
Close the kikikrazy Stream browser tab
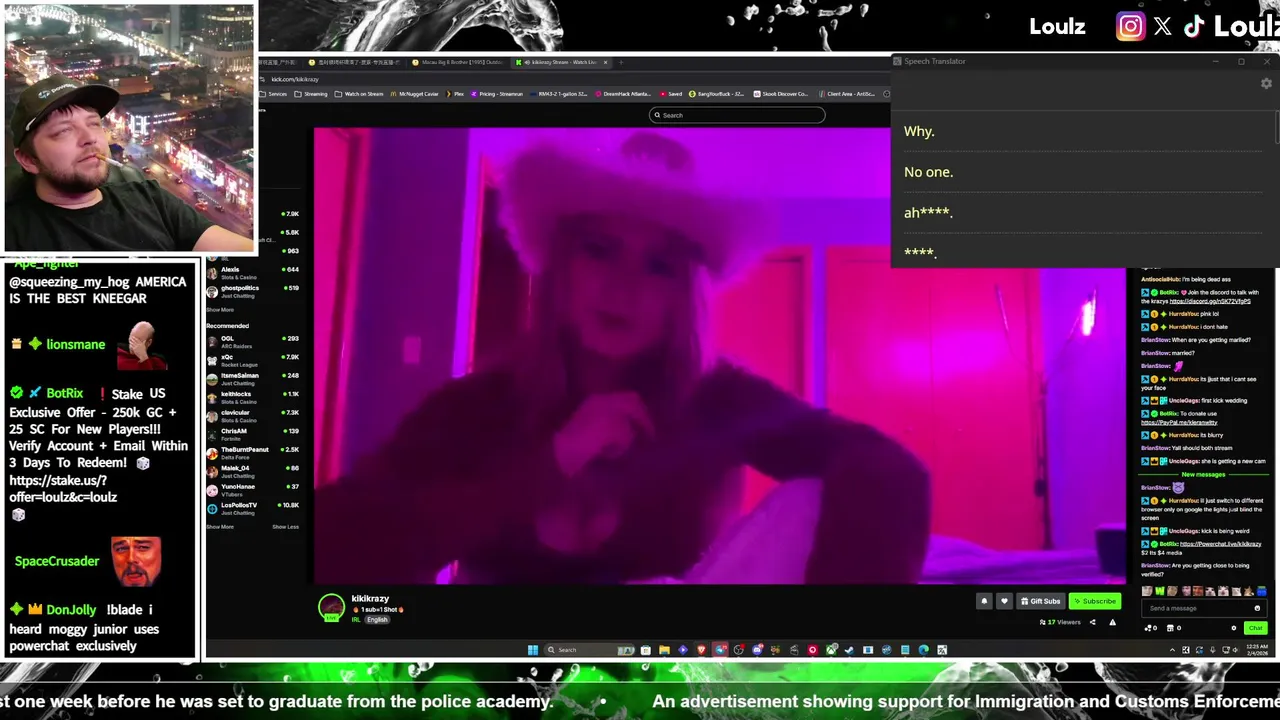[605, 62]
